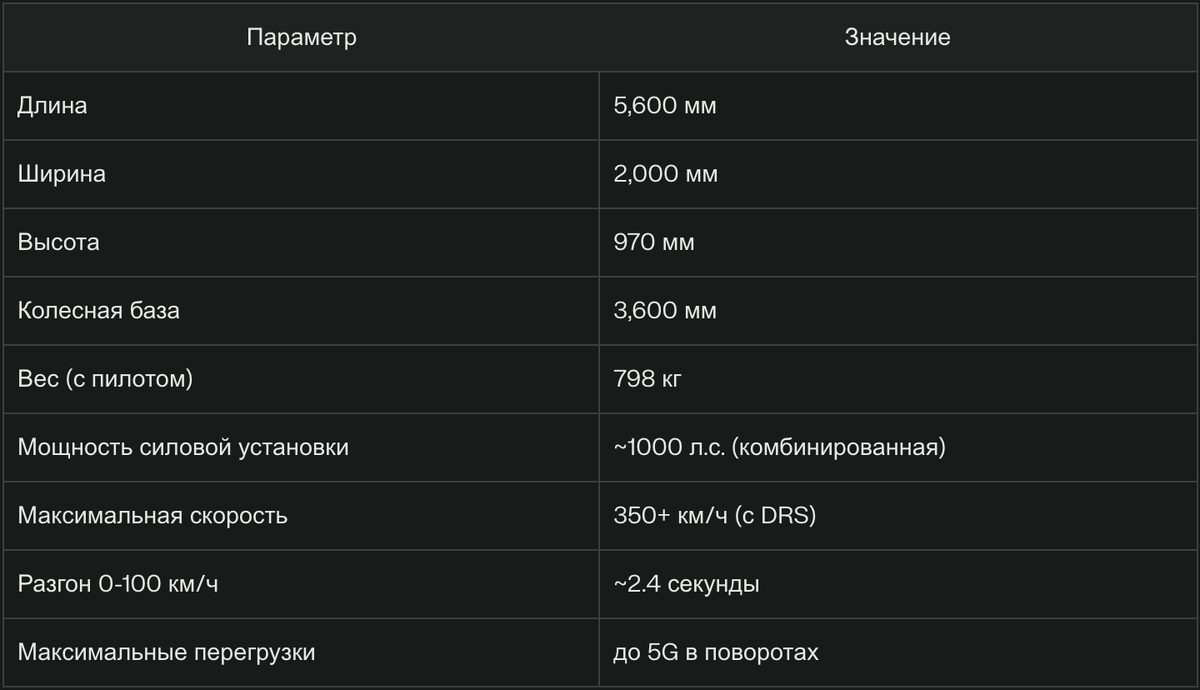
Task: Select the Максимальные перегрузки cell
Action: pyautogui.click(x=301, y=652)
